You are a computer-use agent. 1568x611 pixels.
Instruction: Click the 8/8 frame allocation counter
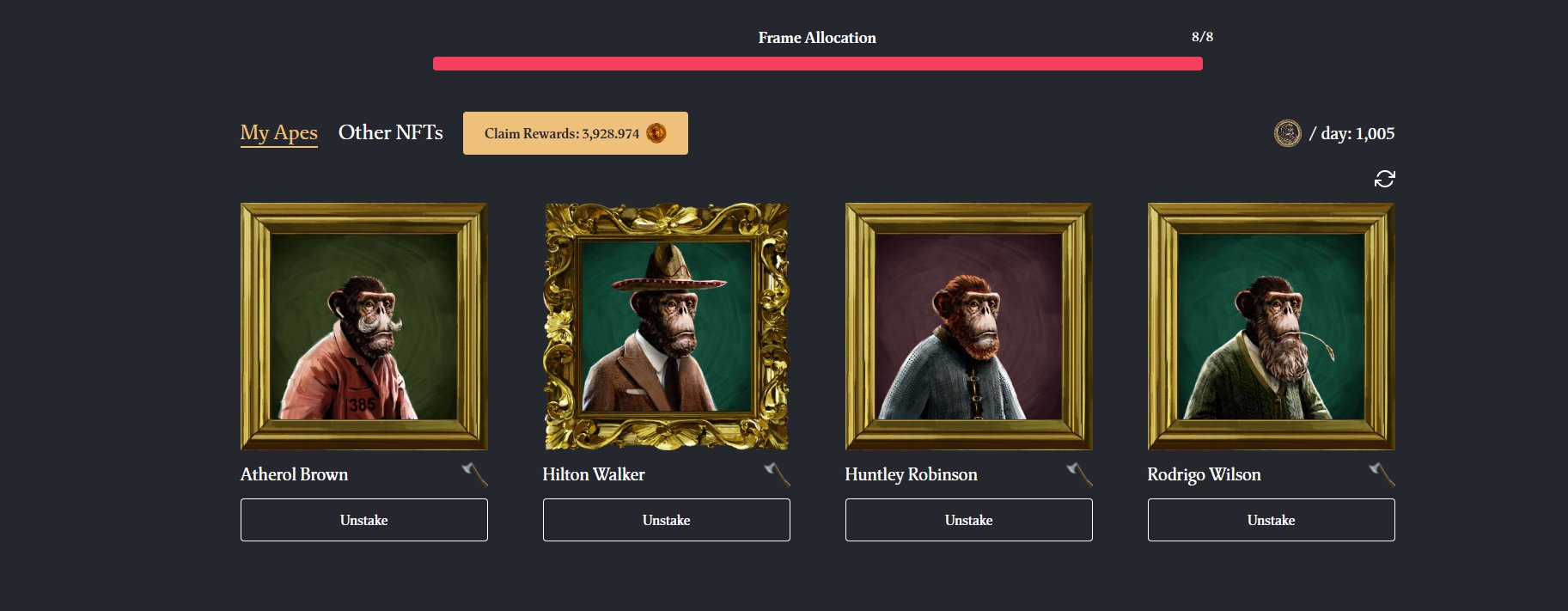click(1202, 37)
